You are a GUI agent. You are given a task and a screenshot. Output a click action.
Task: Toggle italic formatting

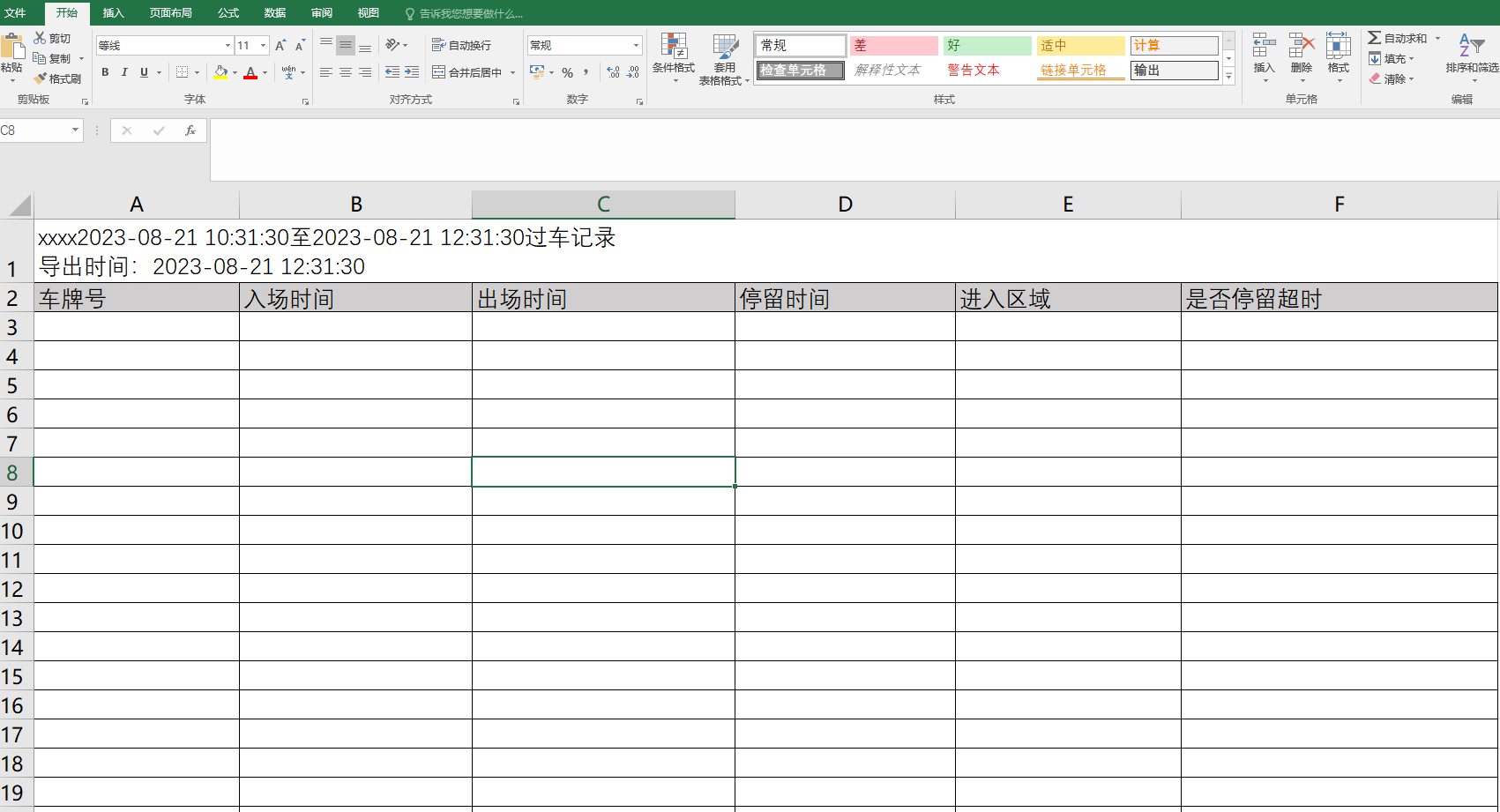coord(124,72)
